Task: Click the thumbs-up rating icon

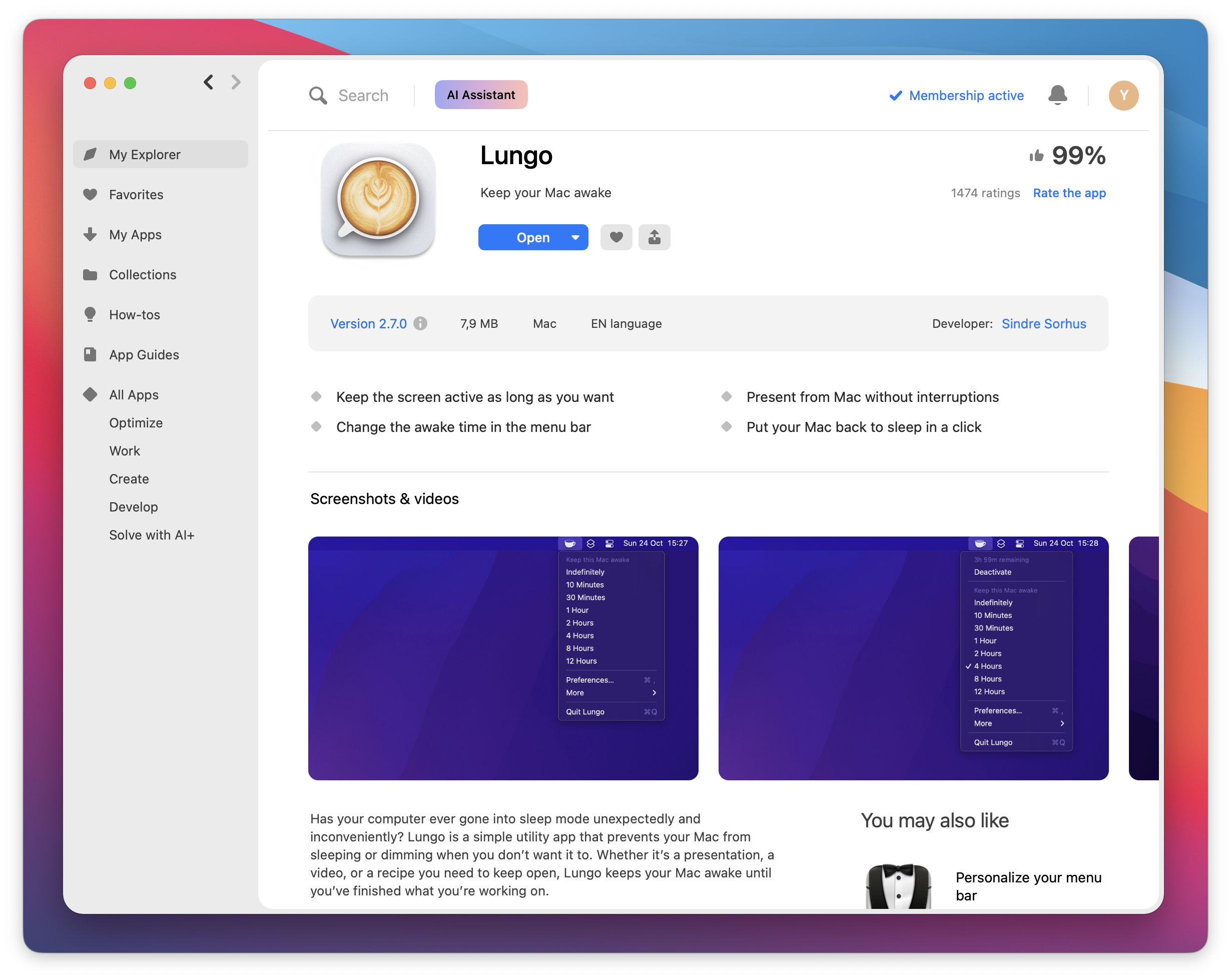Action: point(1036,155)
